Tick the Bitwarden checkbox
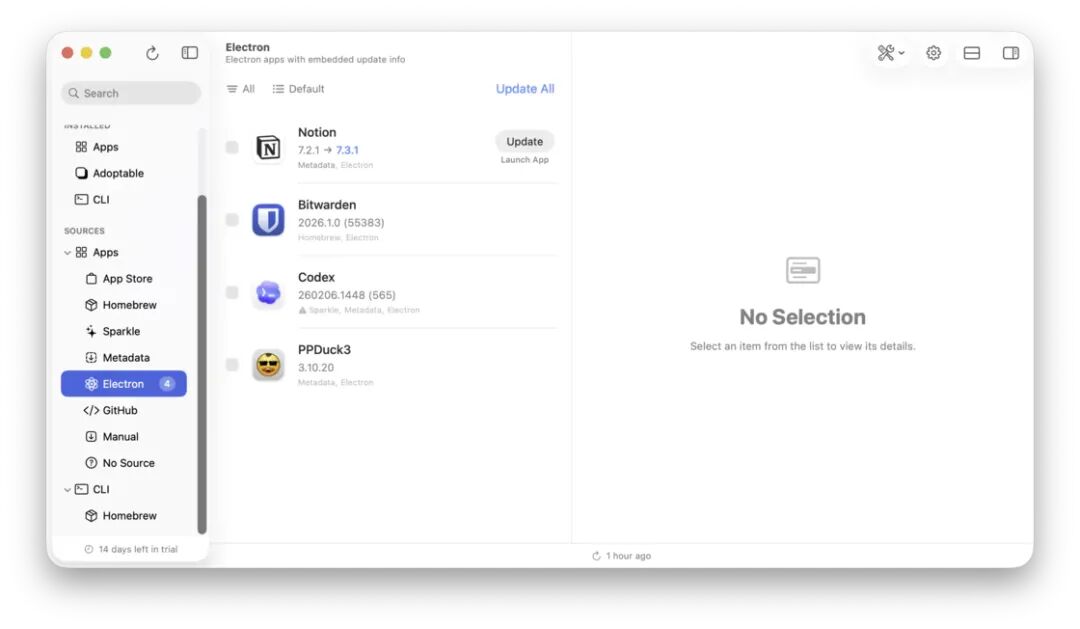Viewport: 1080px width, 629px height. 232,220
